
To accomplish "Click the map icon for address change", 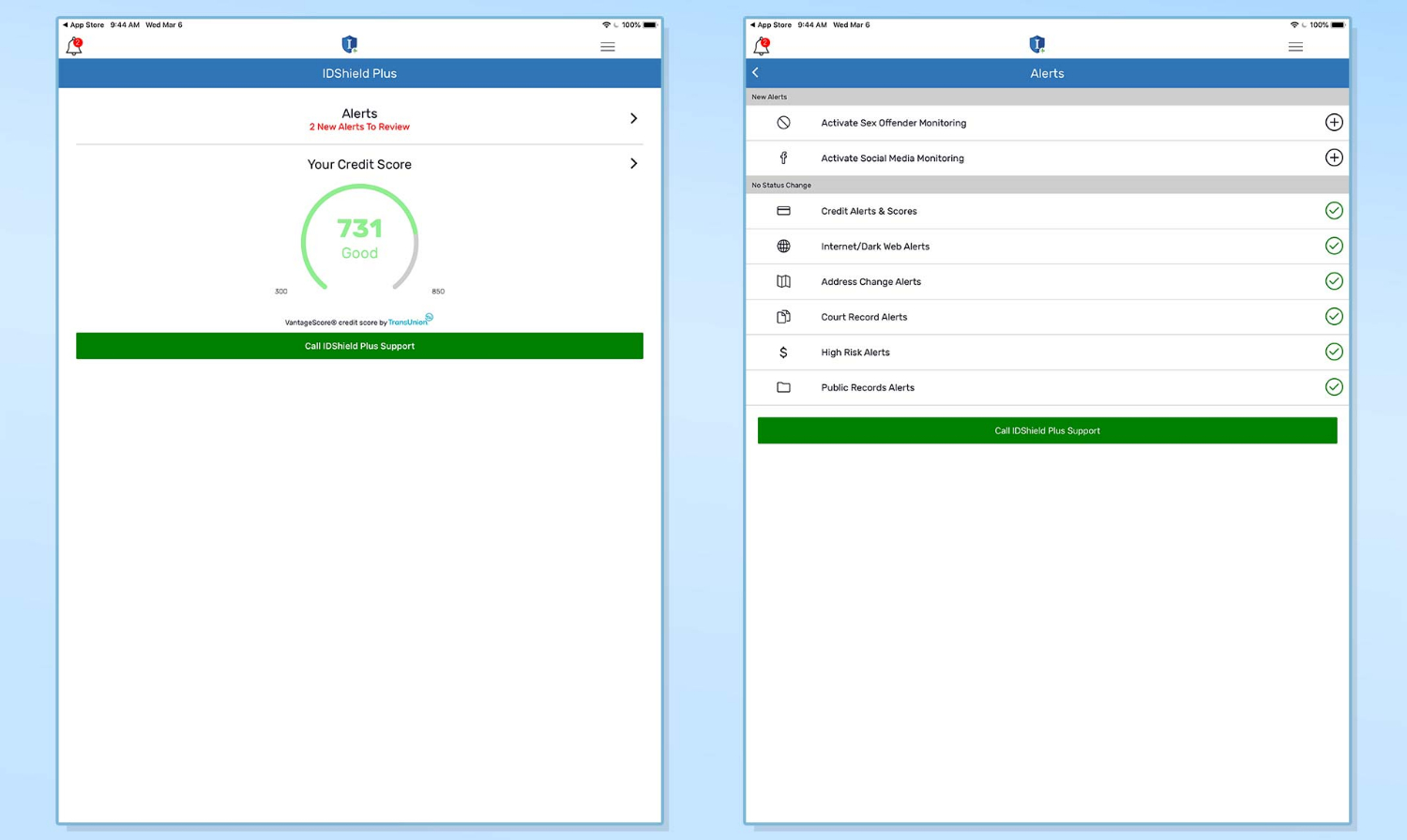I will tap(783, 281).
